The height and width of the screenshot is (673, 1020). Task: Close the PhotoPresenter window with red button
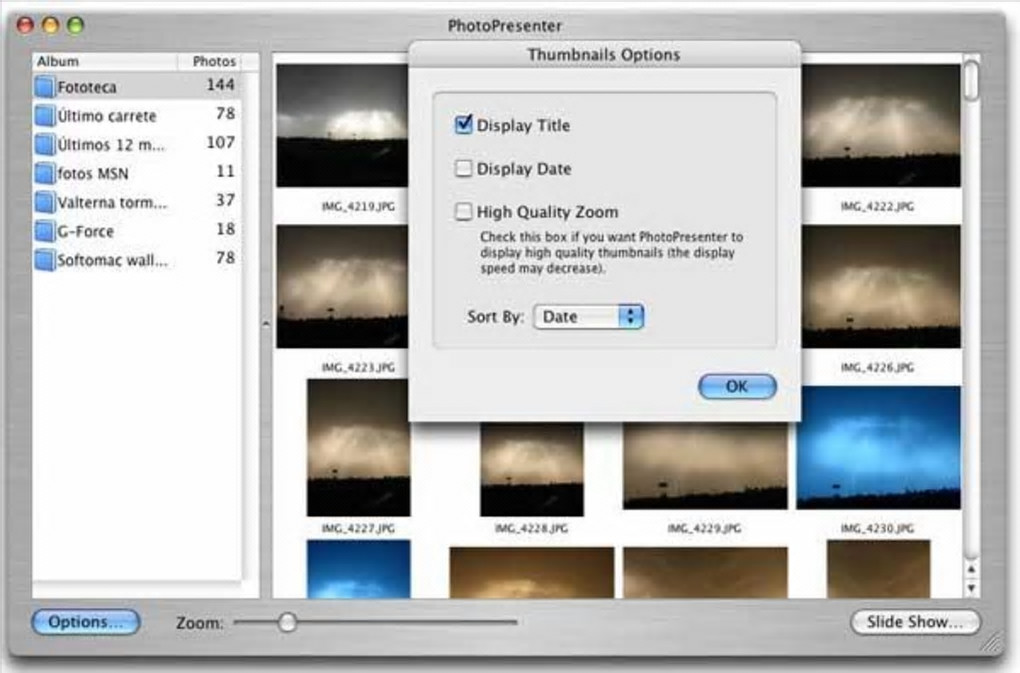[25, 25]
